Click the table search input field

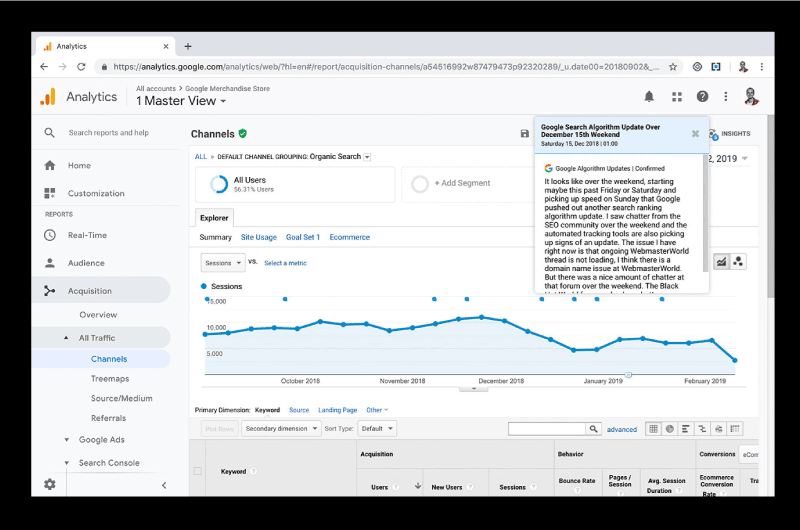(x=546, y=429)
